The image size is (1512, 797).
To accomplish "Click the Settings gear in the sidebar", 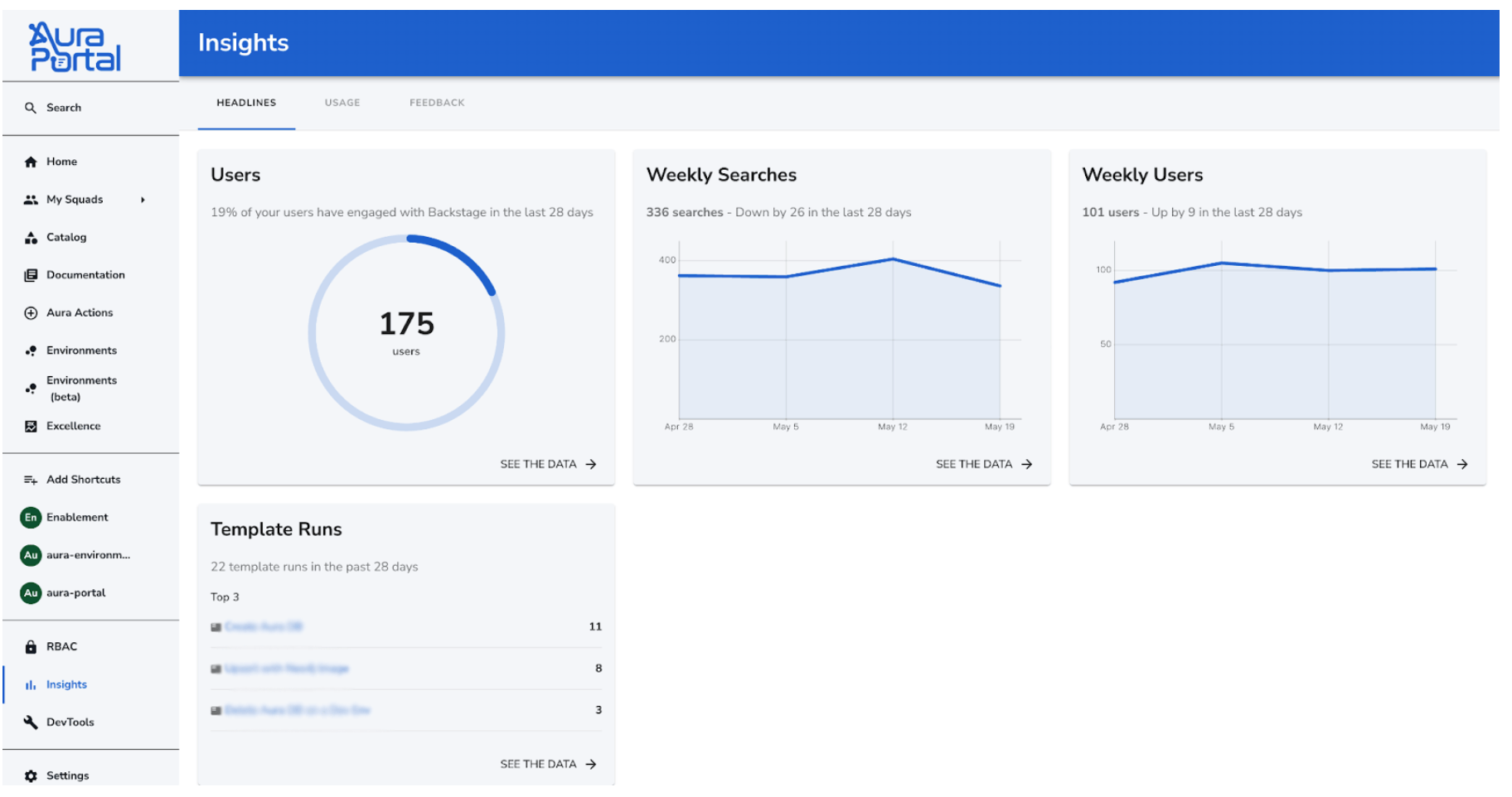I will (x=31, y=775).
